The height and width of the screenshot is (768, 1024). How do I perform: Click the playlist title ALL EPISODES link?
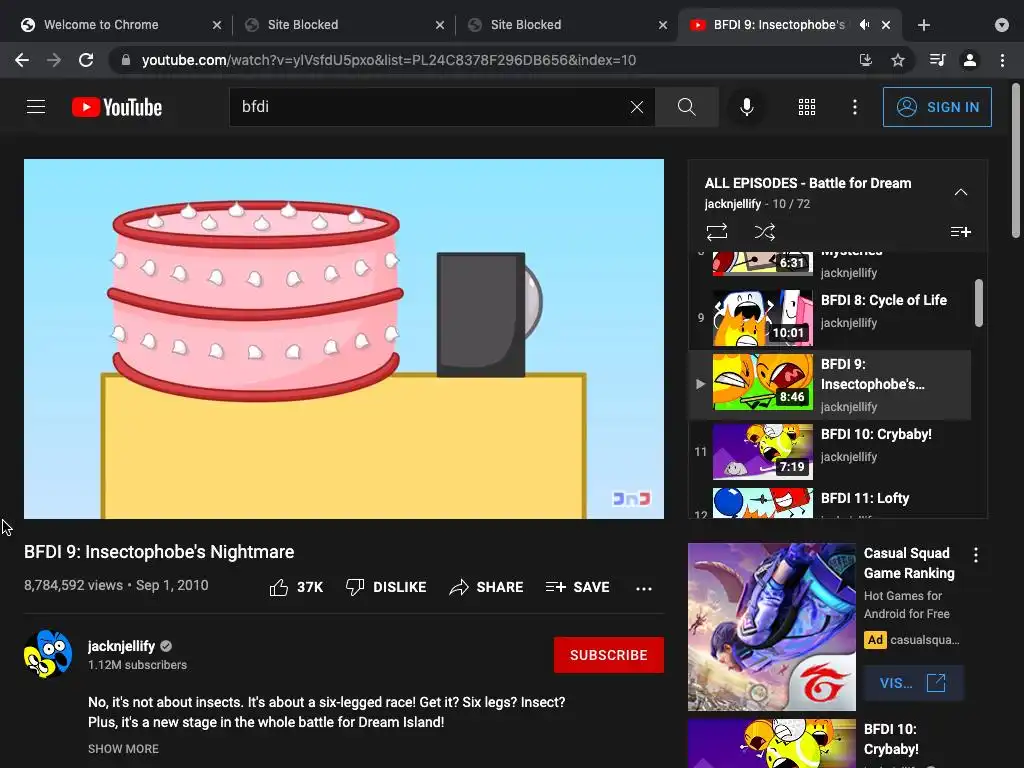point(808,184)
